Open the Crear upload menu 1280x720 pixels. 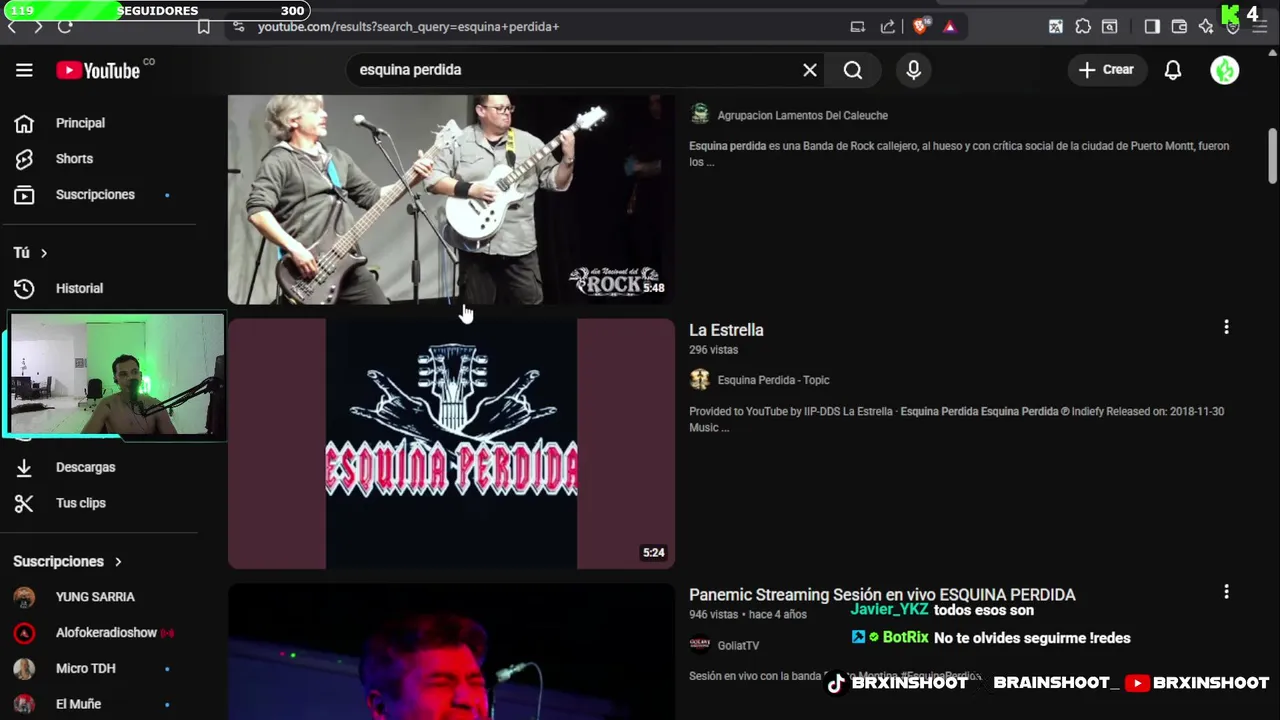pos(1106,70)
